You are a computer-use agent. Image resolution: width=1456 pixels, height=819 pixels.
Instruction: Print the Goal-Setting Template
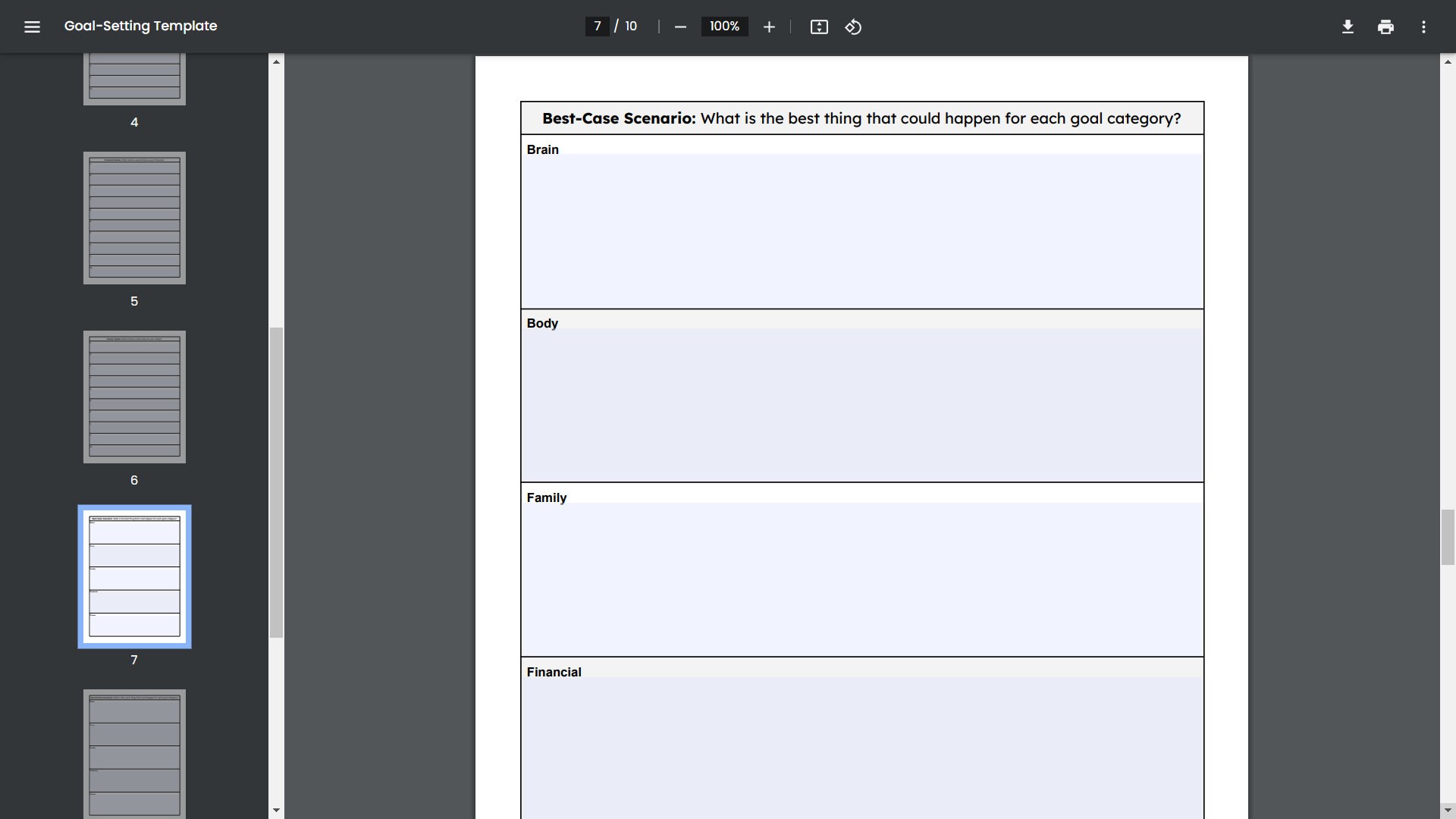[x=1385, y=27]
